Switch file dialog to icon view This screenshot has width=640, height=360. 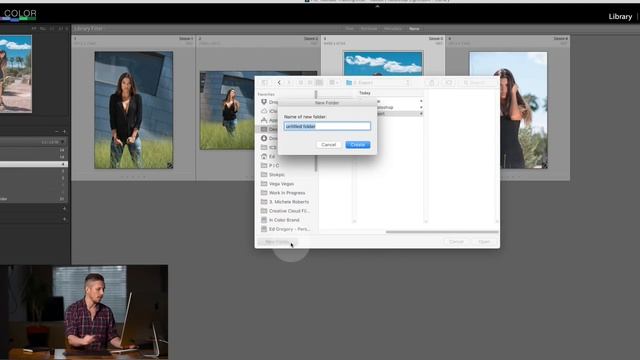click(x=301, y=82)
